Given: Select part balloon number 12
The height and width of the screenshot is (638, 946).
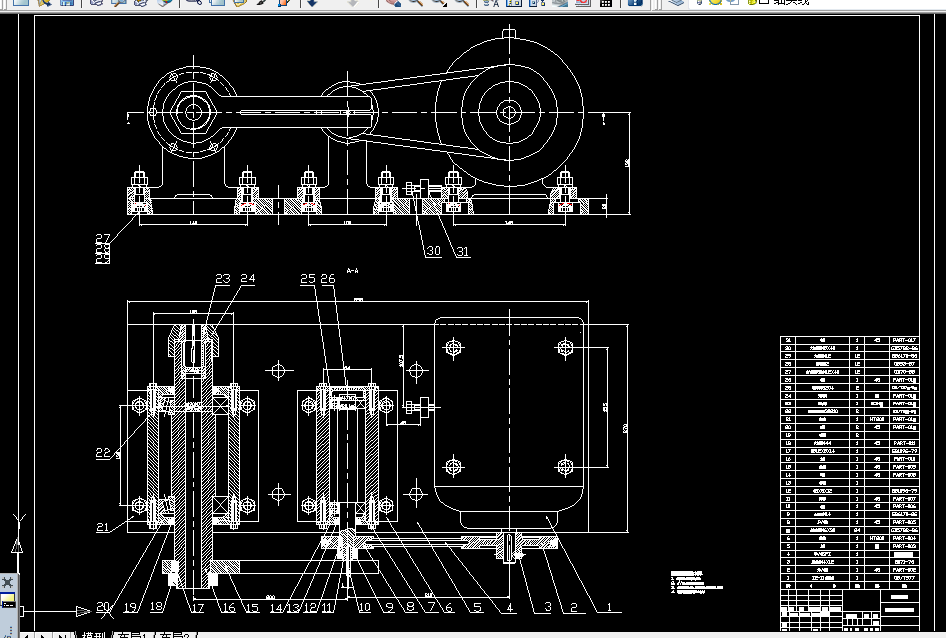Looking at the screenshot, I should tap(310, 607).
